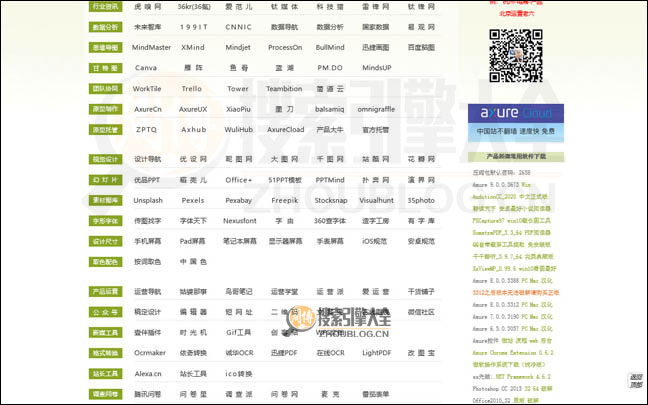Open the WuliHub link
648x405 pixels.
[x=238, y=130]
